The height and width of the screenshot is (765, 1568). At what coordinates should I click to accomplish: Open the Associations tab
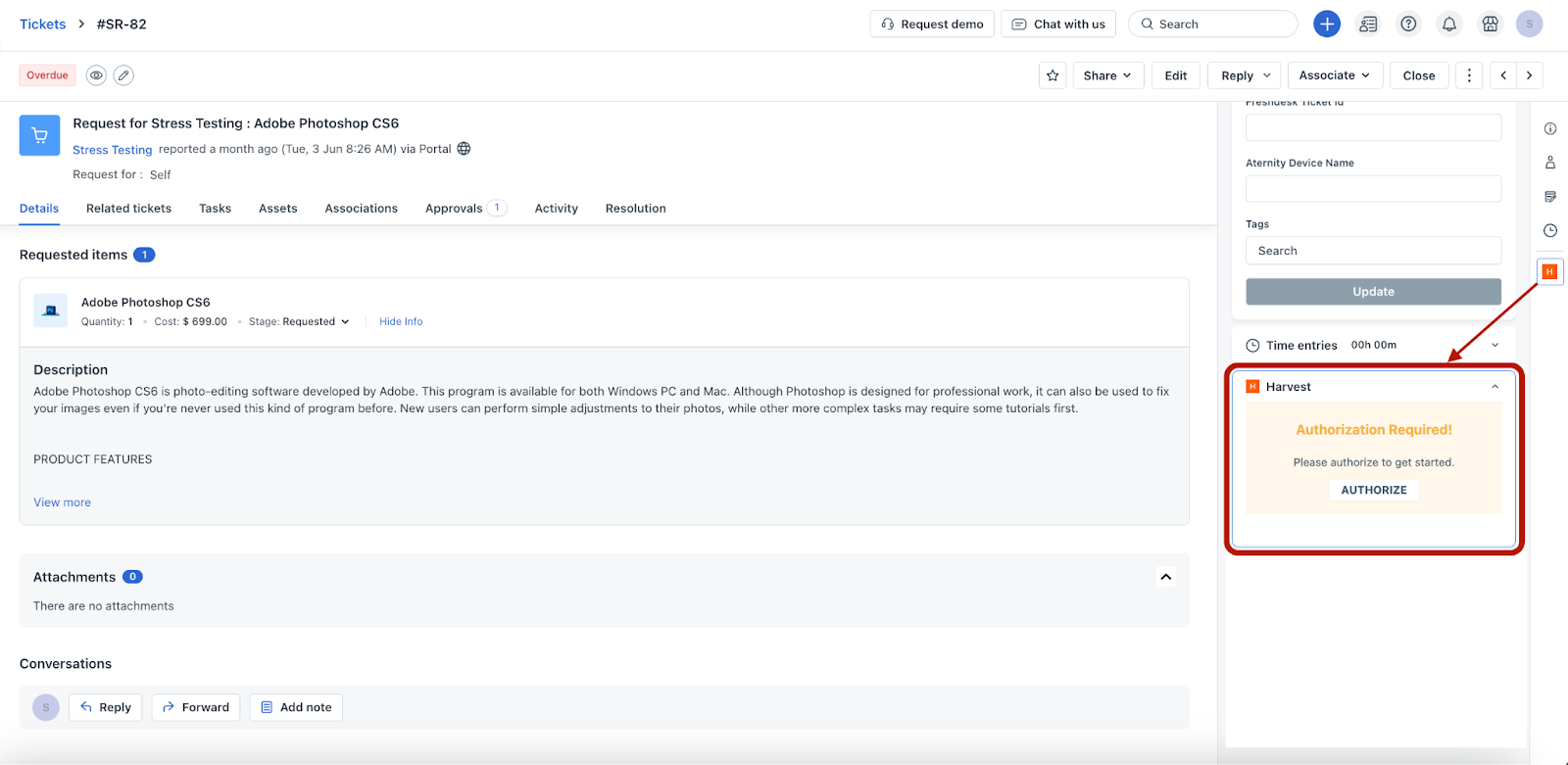[362, 209]
